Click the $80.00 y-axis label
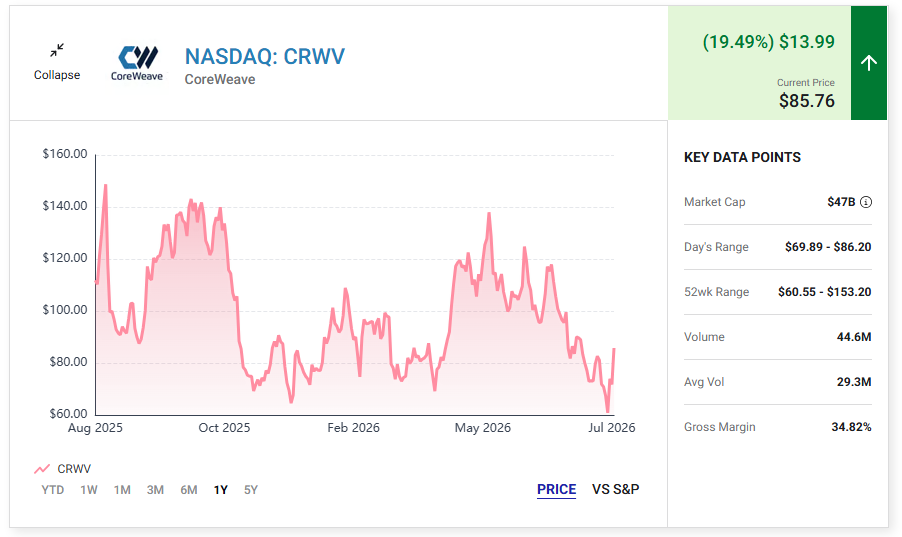The image size is (902, 537). pyautogui.click(x=68, y=361)
